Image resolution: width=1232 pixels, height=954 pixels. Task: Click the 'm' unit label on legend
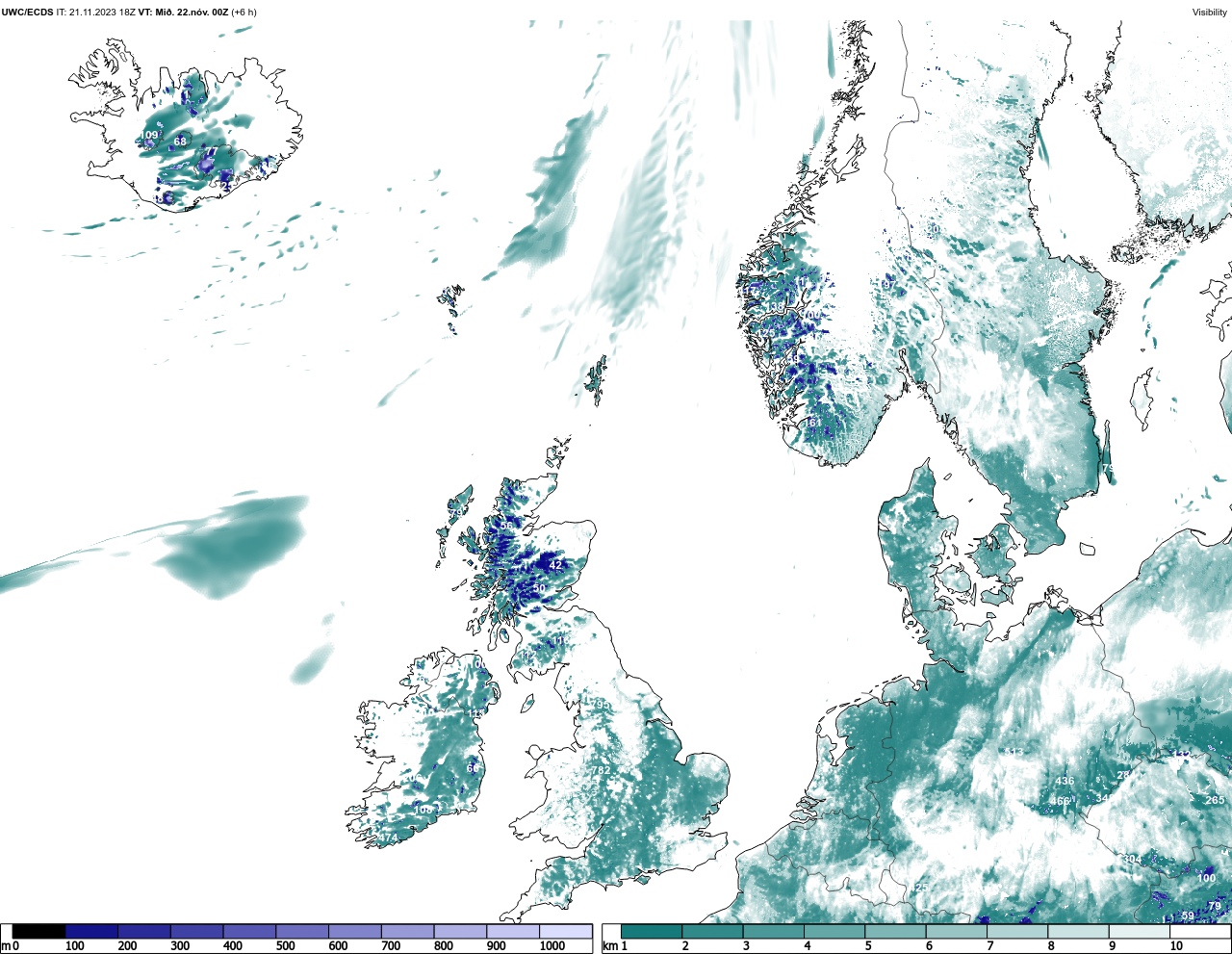5,947
